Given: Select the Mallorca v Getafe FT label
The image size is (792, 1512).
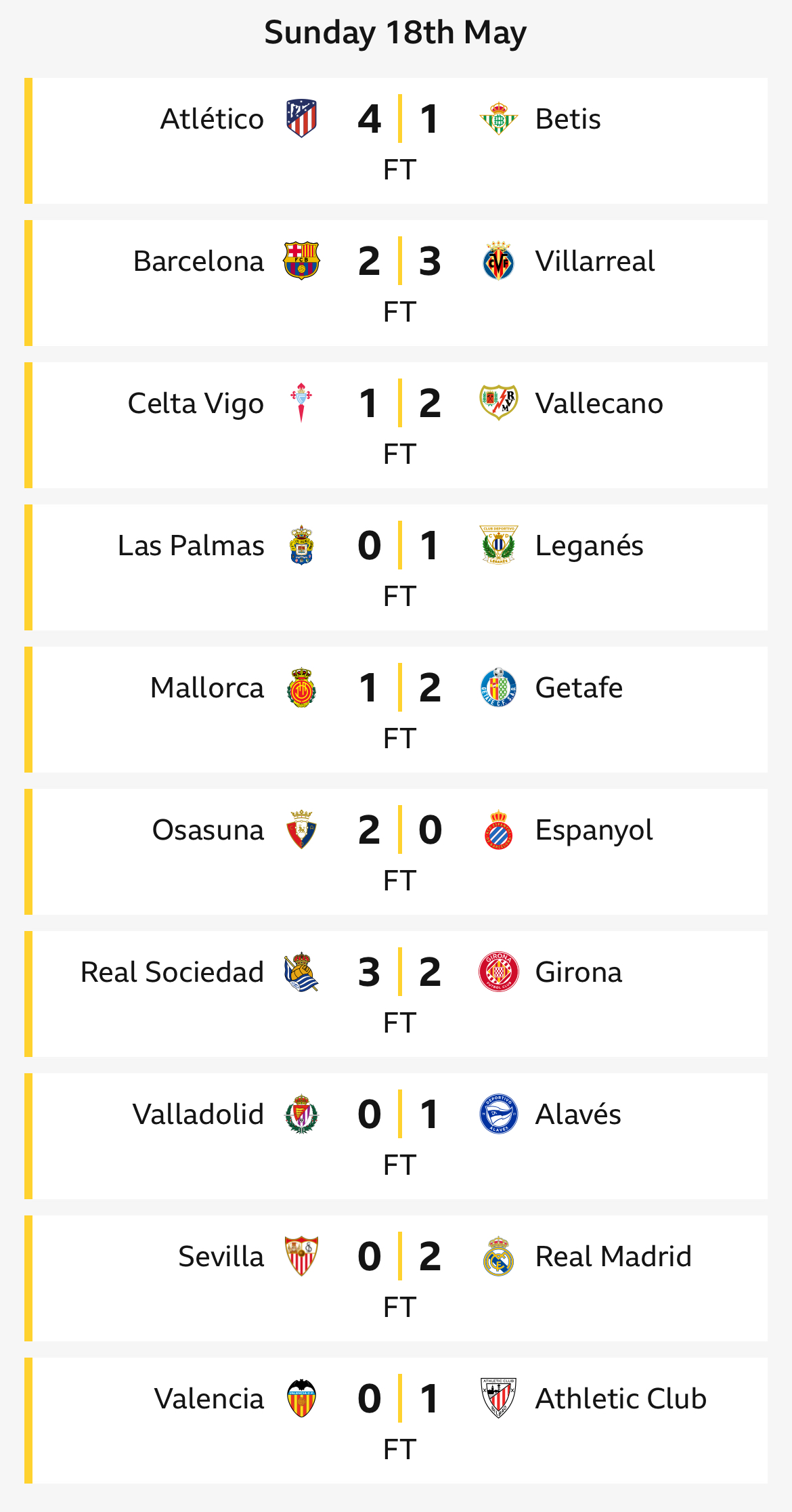Looking at the screenshot, I should (399, 739).
